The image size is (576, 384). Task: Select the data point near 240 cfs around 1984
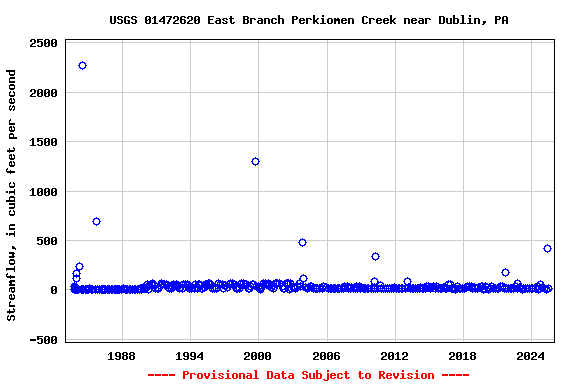[79, 266]
